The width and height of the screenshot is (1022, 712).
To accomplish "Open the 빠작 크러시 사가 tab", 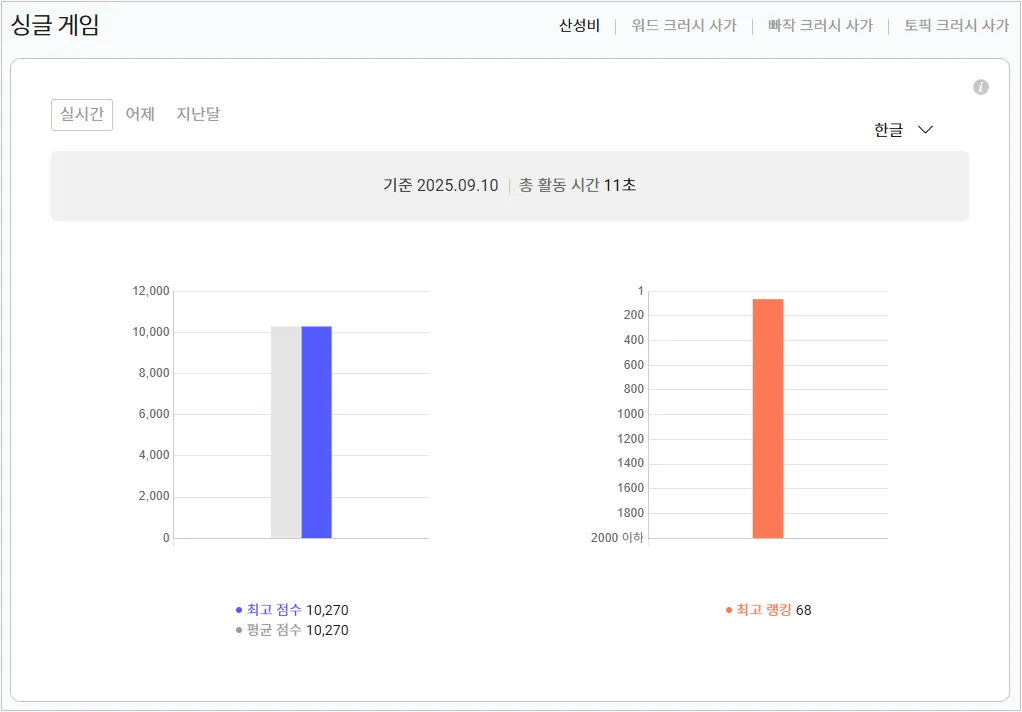I will point(820,26).
